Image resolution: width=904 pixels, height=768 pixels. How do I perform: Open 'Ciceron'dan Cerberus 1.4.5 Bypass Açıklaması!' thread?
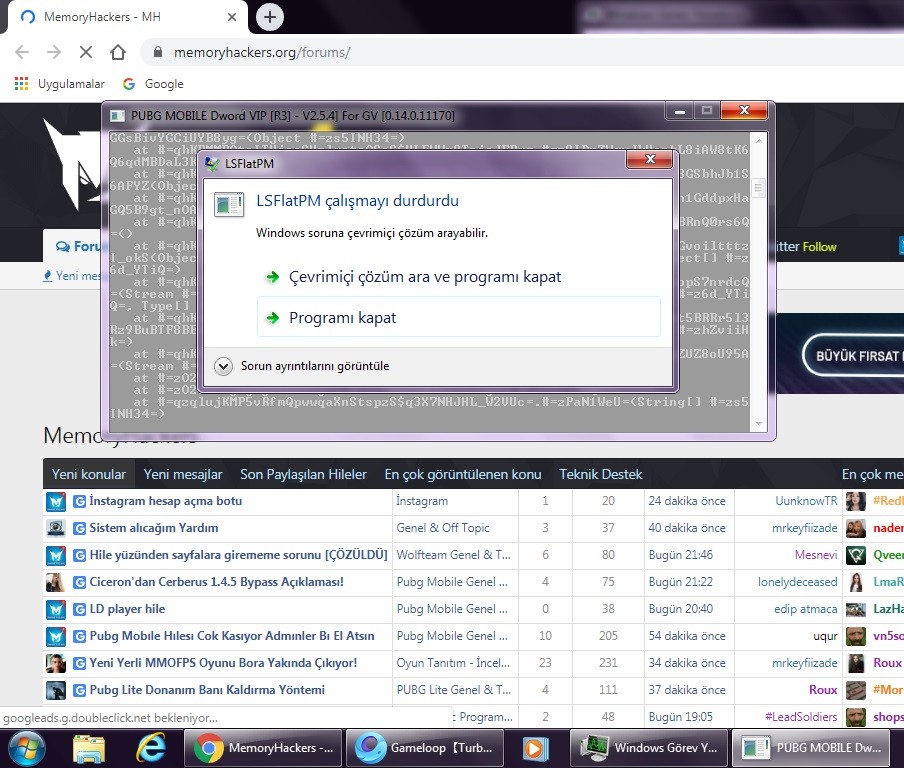217,582
